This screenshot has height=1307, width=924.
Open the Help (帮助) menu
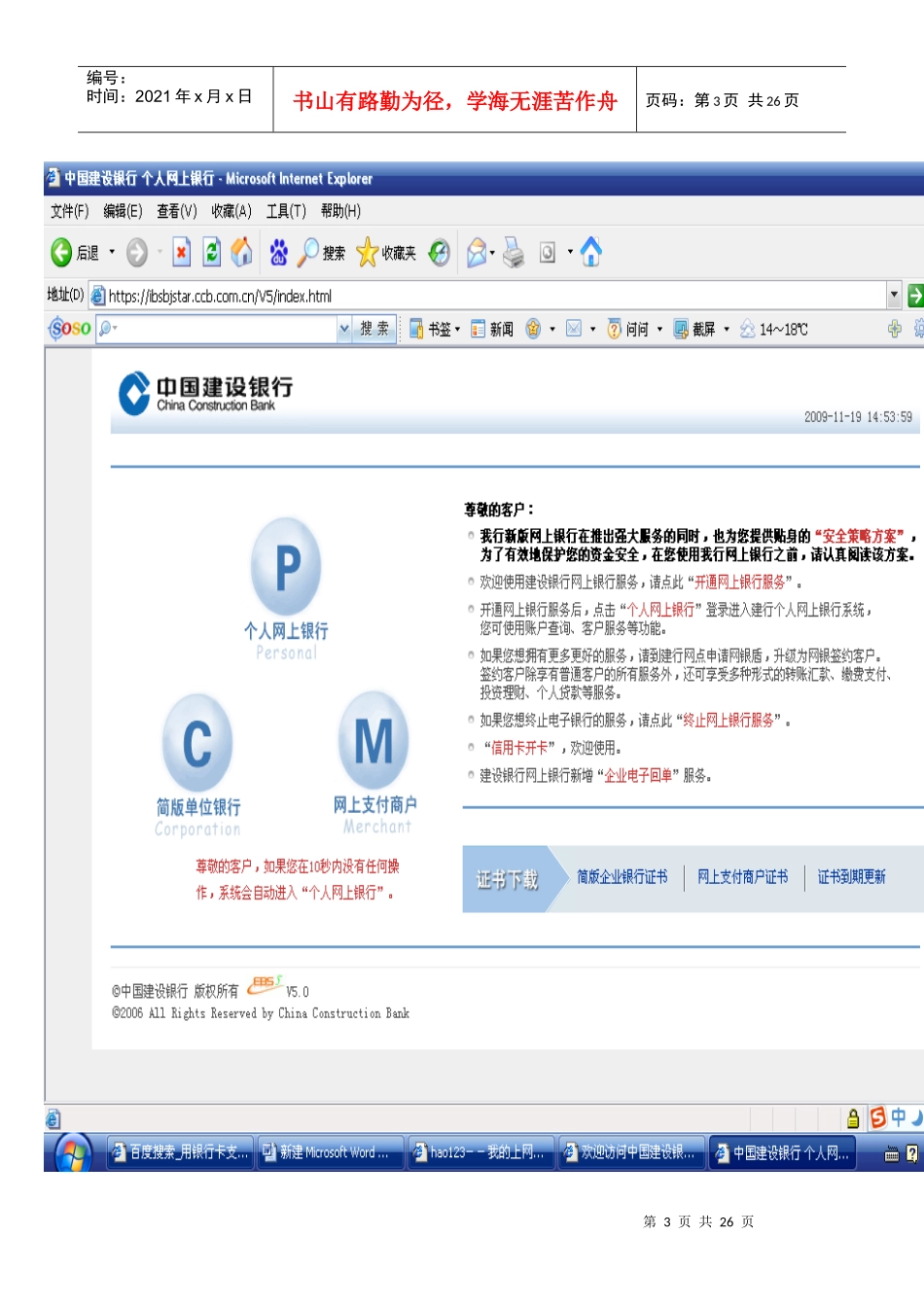point(340,211)
